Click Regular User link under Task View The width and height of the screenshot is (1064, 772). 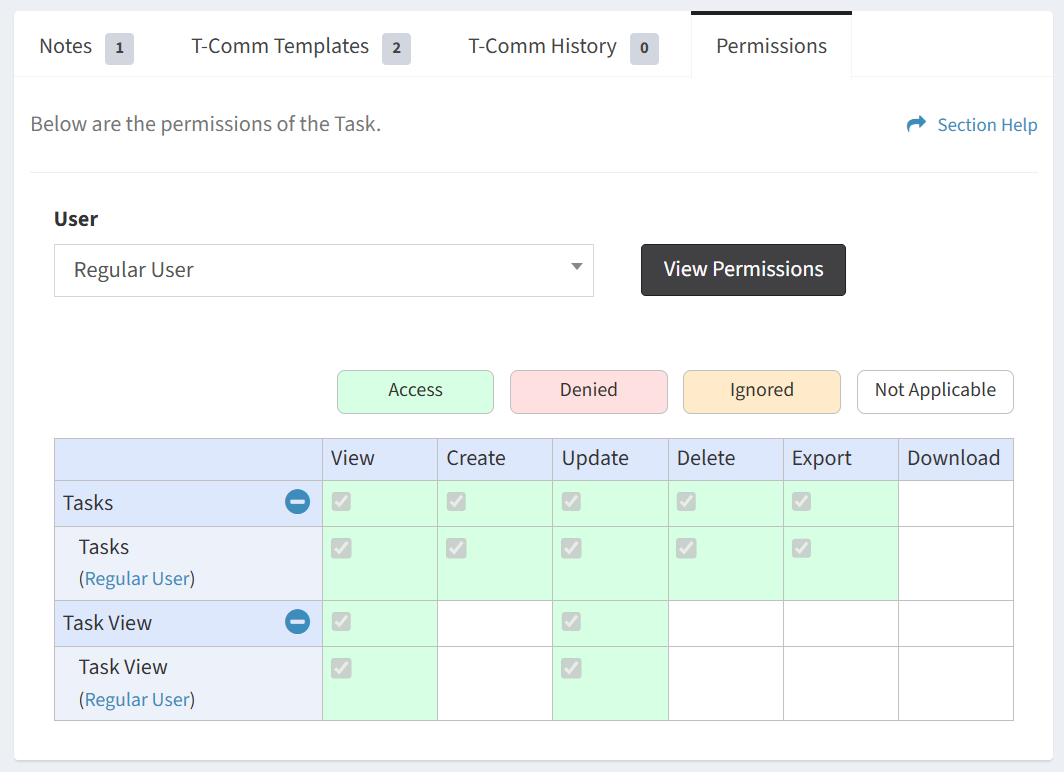(137, 699)
